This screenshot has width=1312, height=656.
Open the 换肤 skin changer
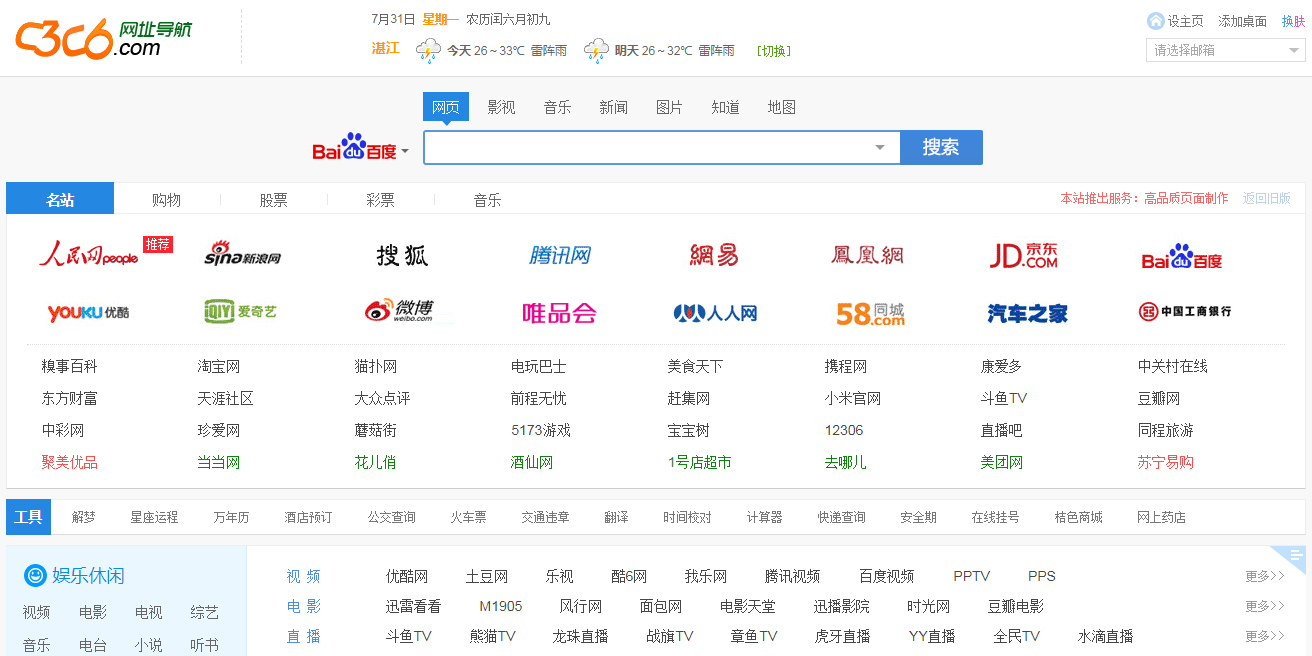(x=1293, y=20)
